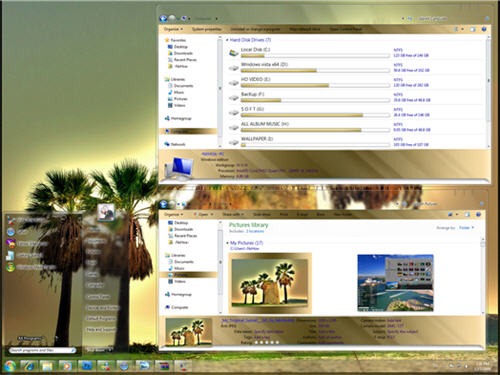This screenshot has height=375, width=500.
Task: Open Help icon in Pictures window toolbar
Action: pyautogui.click(x=478, y=214)
